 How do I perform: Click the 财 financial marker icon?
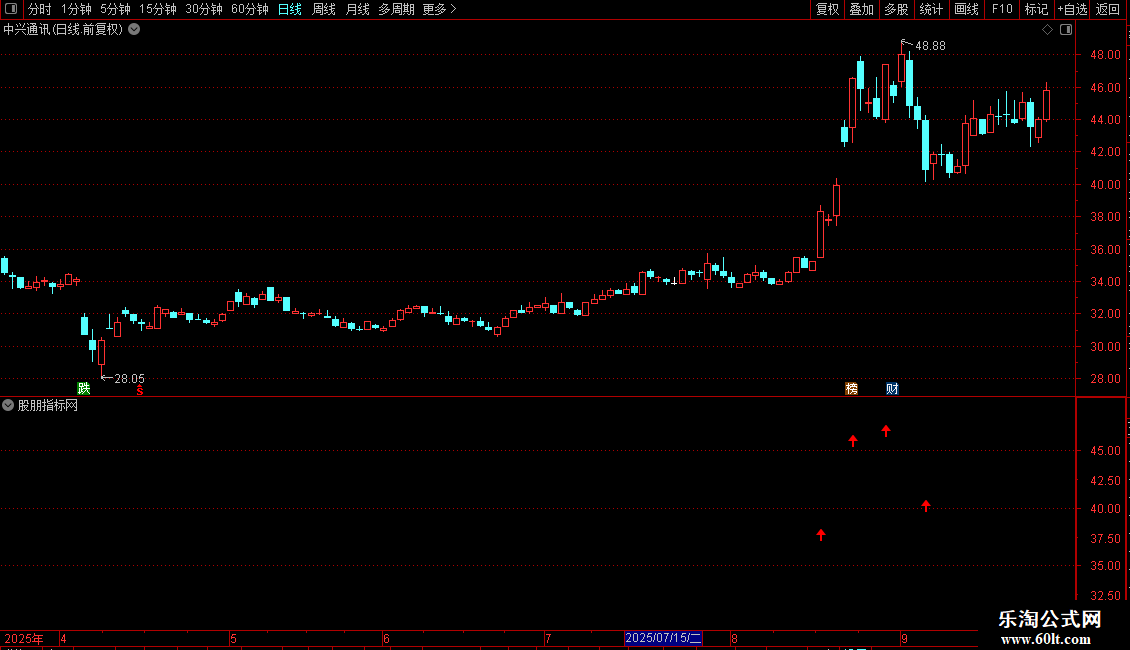tap(892, 388)
